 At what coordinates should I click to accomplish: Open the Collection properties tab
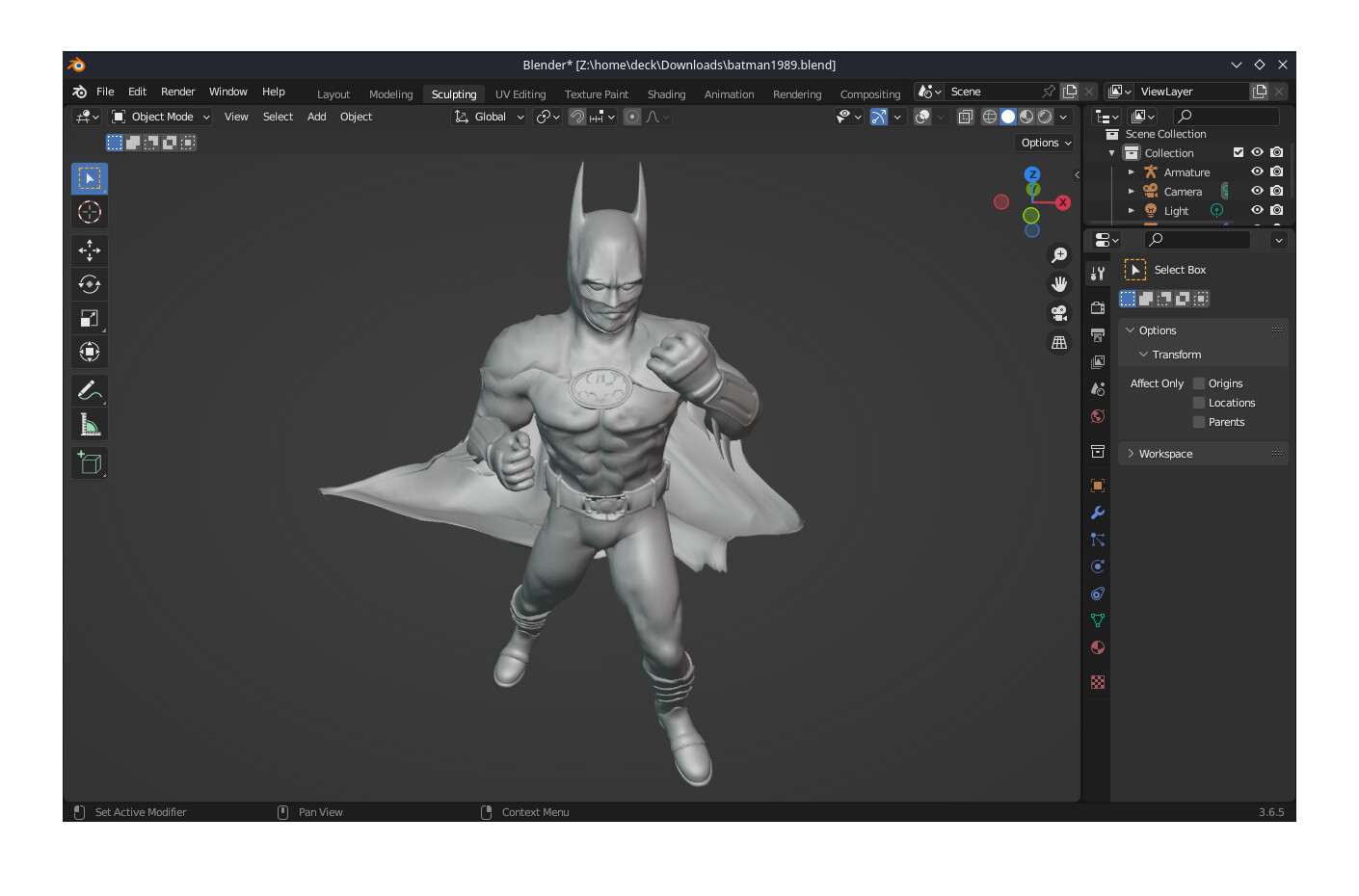point(1098,451)
